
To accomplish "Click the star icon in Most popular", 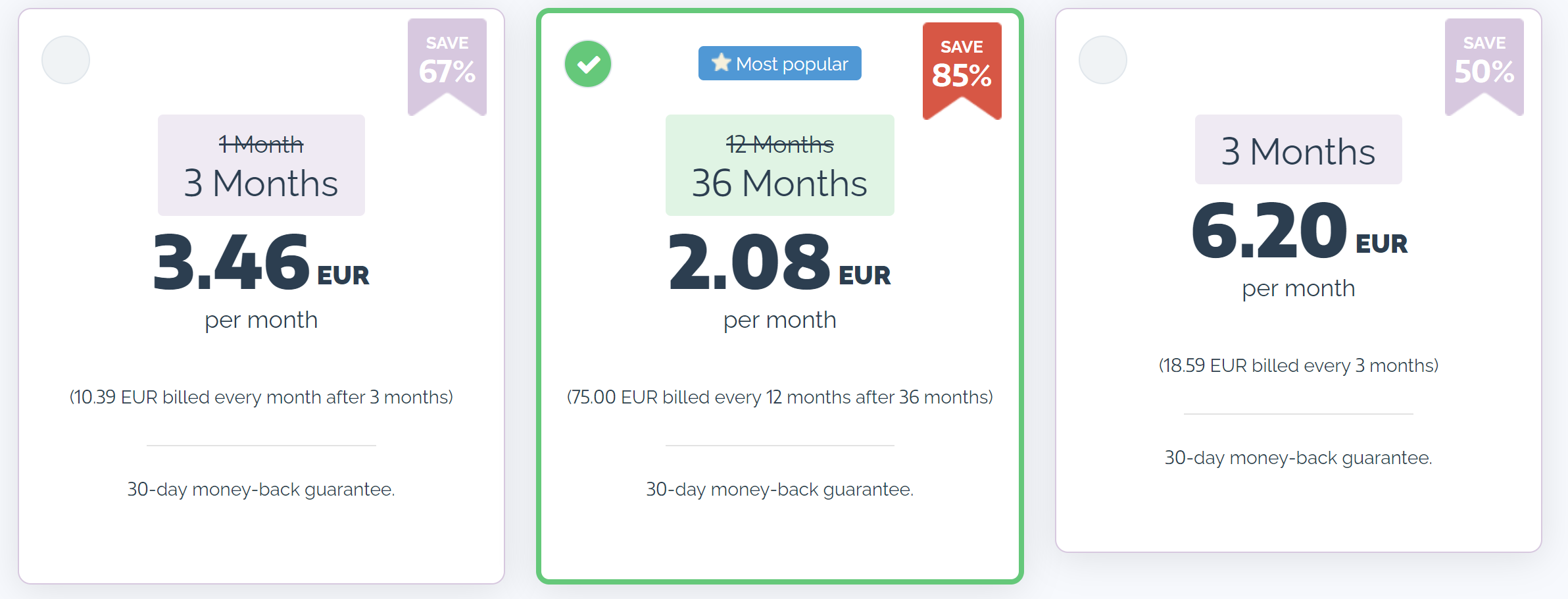I will point(721,63).
